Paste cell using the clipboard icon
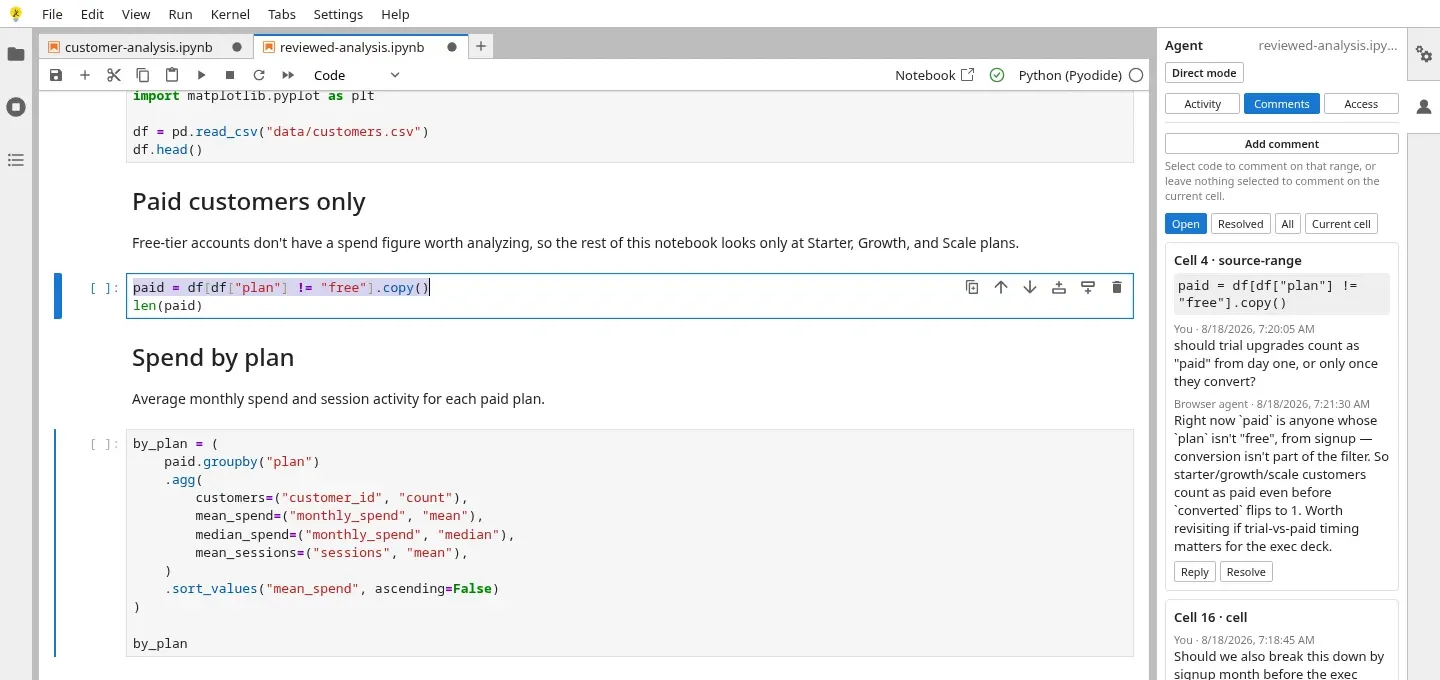This screenshot has height=680, width=1440. (x=172, y=75)
